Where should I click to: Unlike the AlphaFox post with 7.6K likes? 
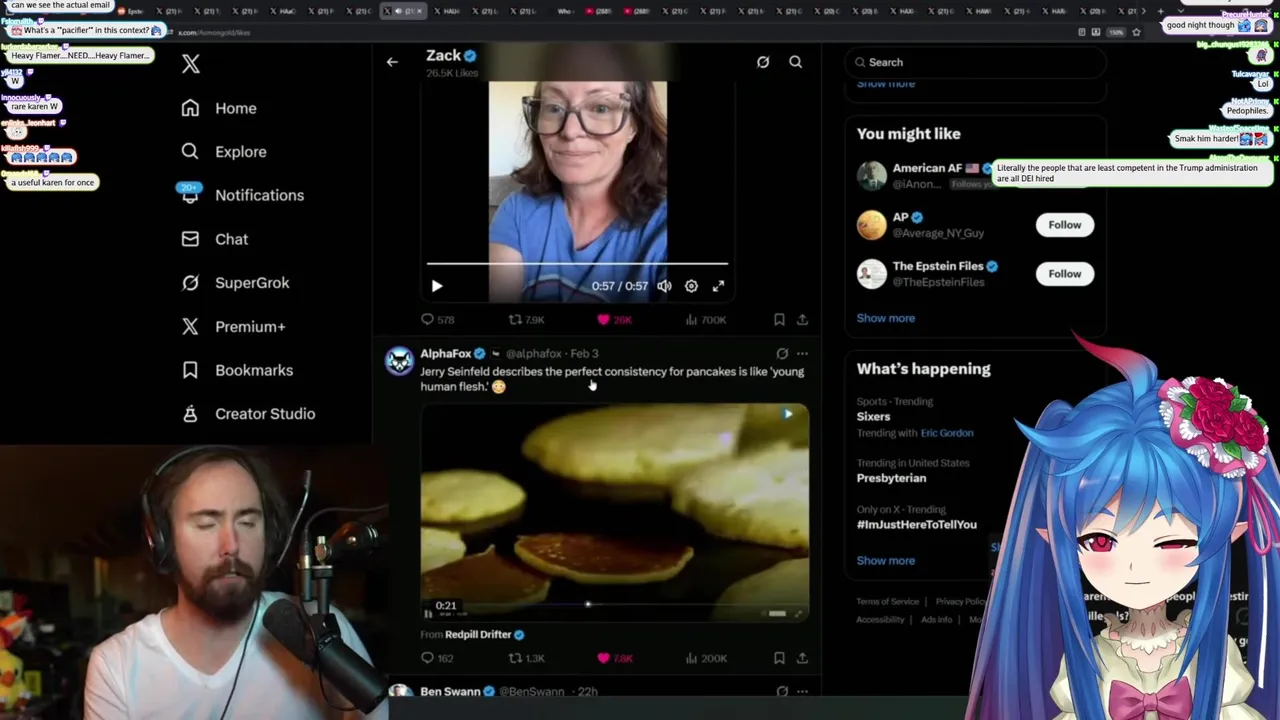coord(614,658)
